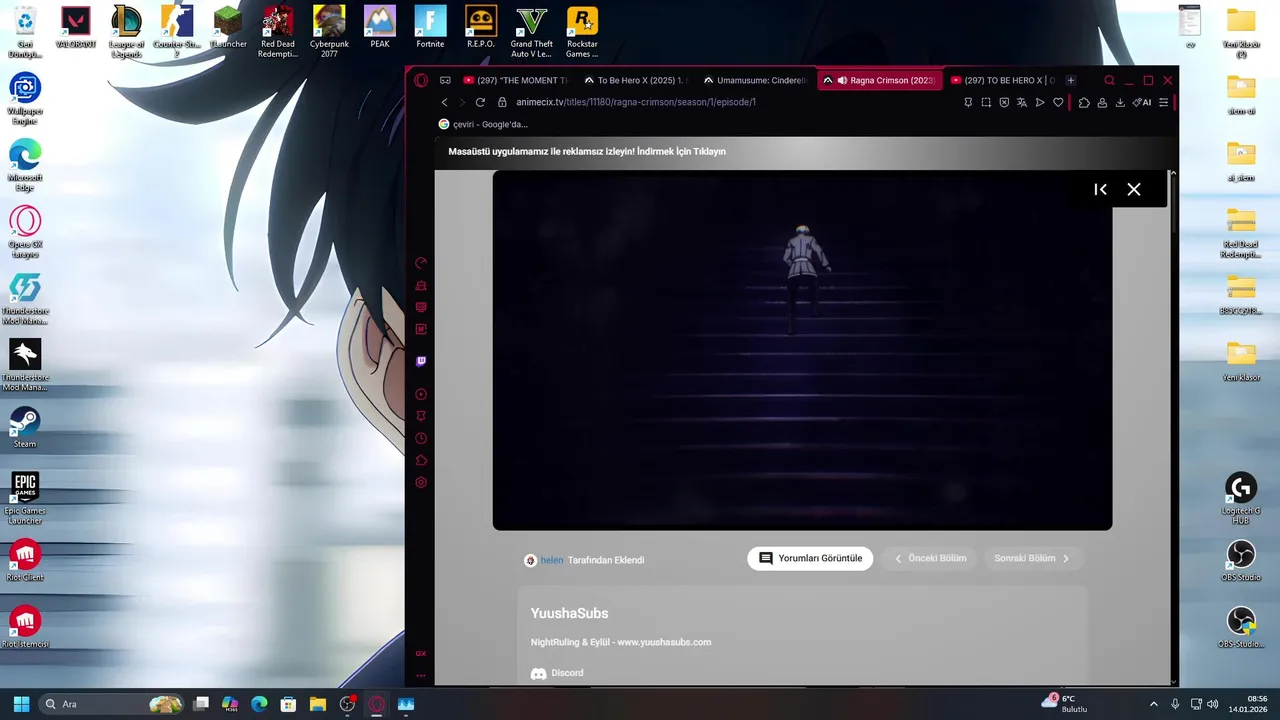The width and height of the screenshot is (1280, 720).
Task: Open the tab search magnifier
Action: (1109, 80)
